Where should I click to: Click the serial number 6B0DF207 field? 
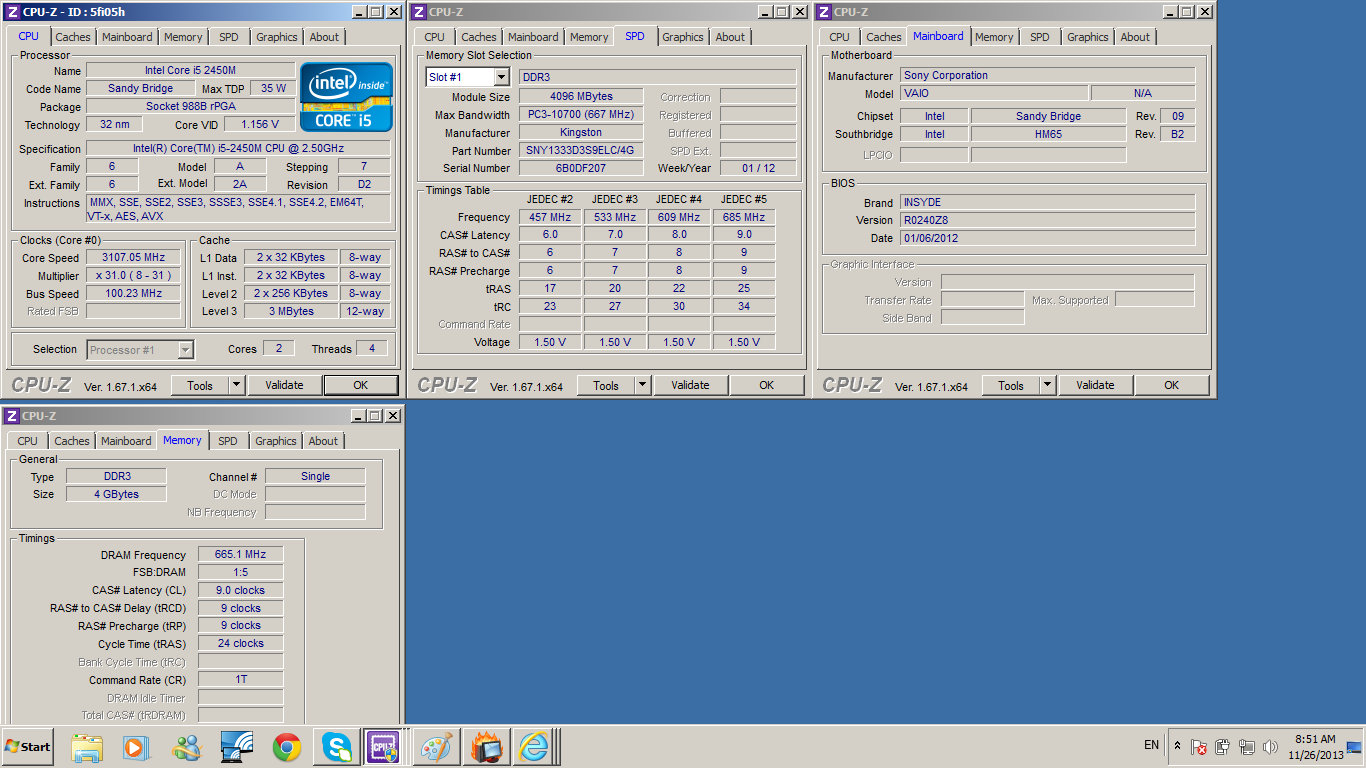coord(580,169)
